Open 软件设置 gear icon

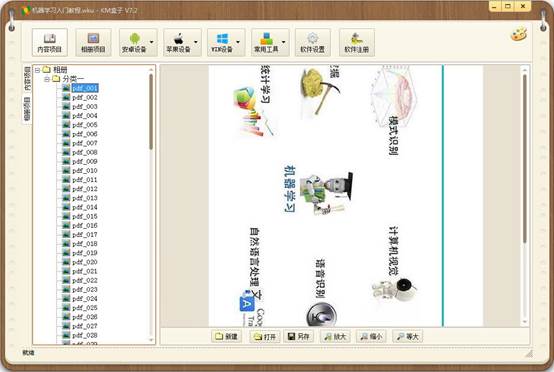click(x=313, y=38)
